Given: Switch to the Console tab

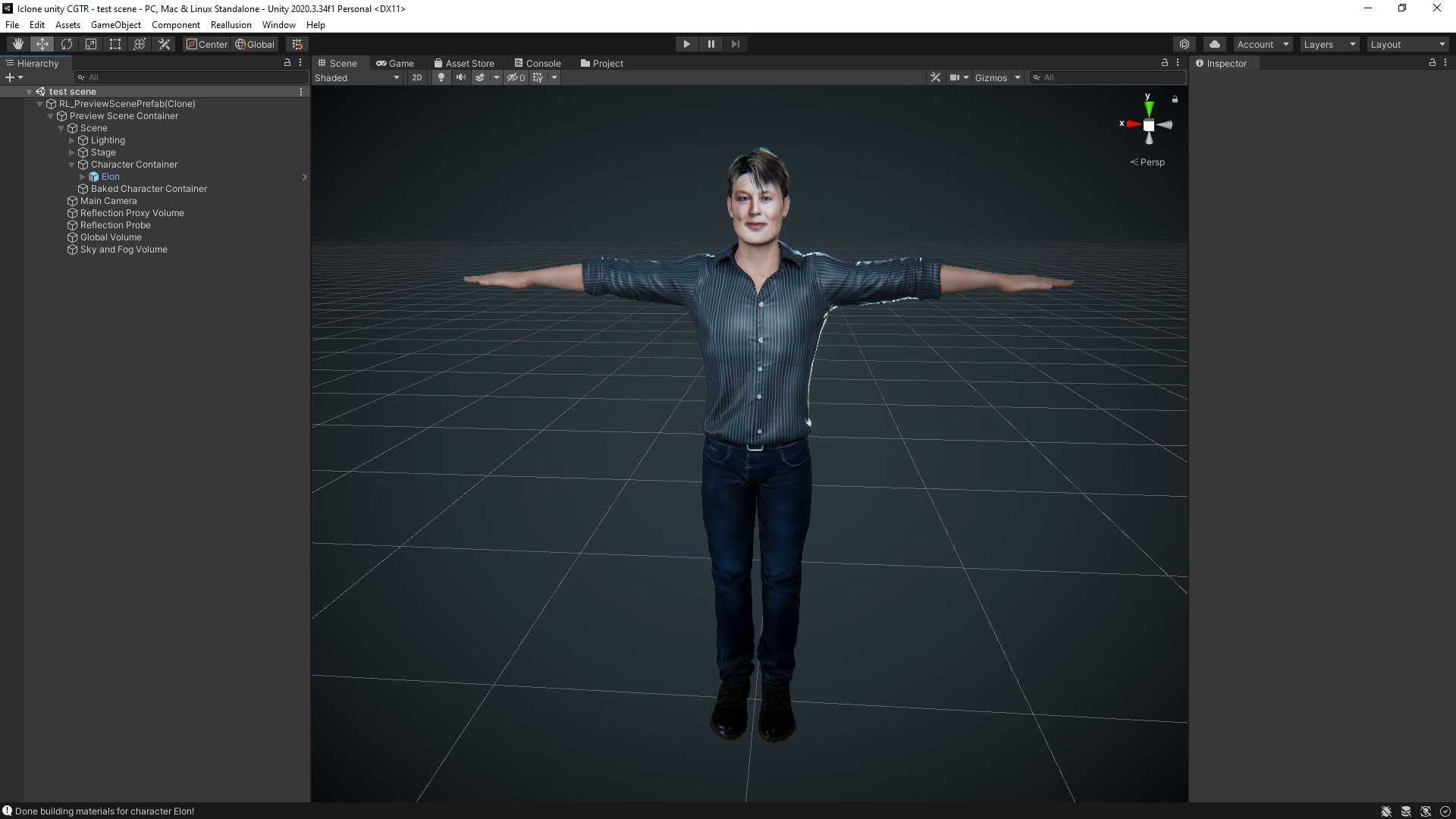Looking at the screenshot, I should coord(538,63).
